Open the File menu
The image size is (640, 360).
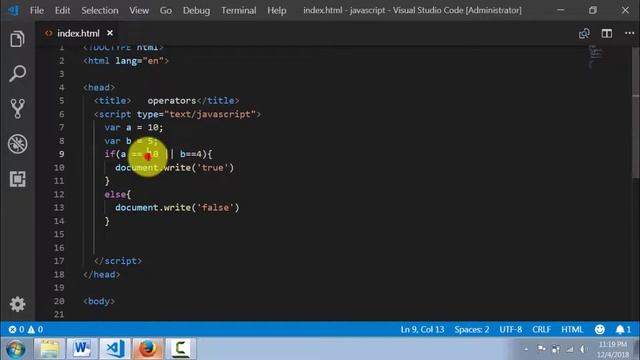click(37, 10)
